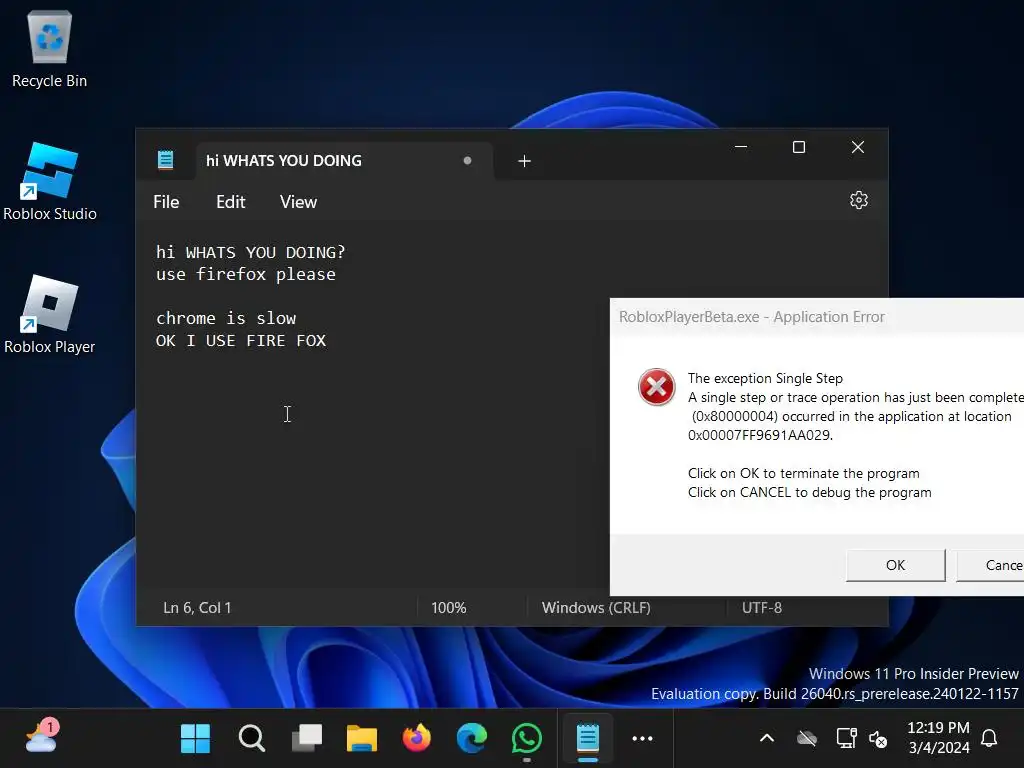
Task: Open taskbar Search
Action: tap(251, 739)
